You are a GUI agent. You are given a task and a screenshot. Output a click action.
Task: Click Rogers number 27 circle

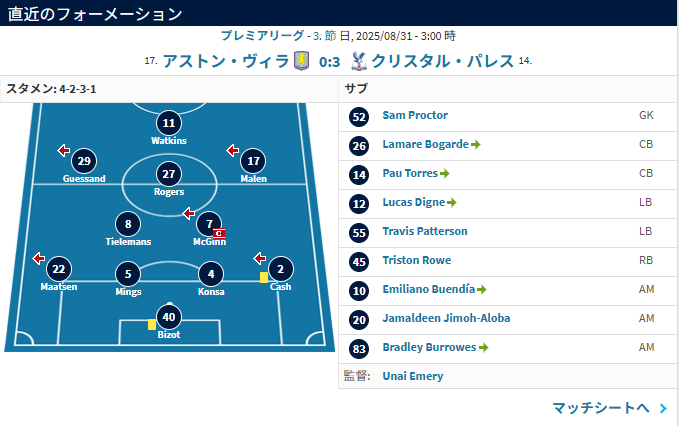click(169, 174)
